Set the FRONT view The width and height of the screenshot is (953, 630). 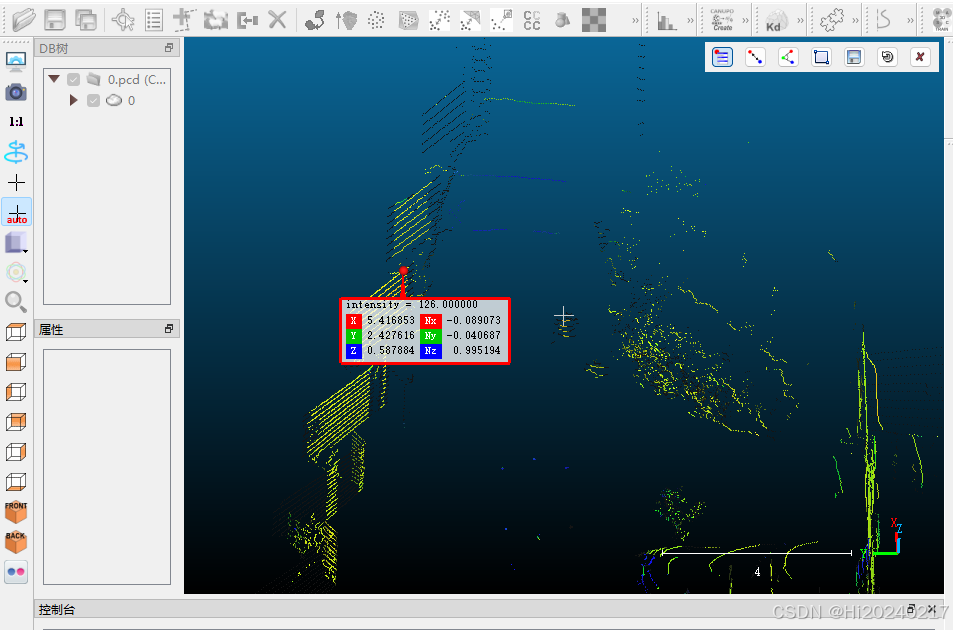click(x=16, y=512)
